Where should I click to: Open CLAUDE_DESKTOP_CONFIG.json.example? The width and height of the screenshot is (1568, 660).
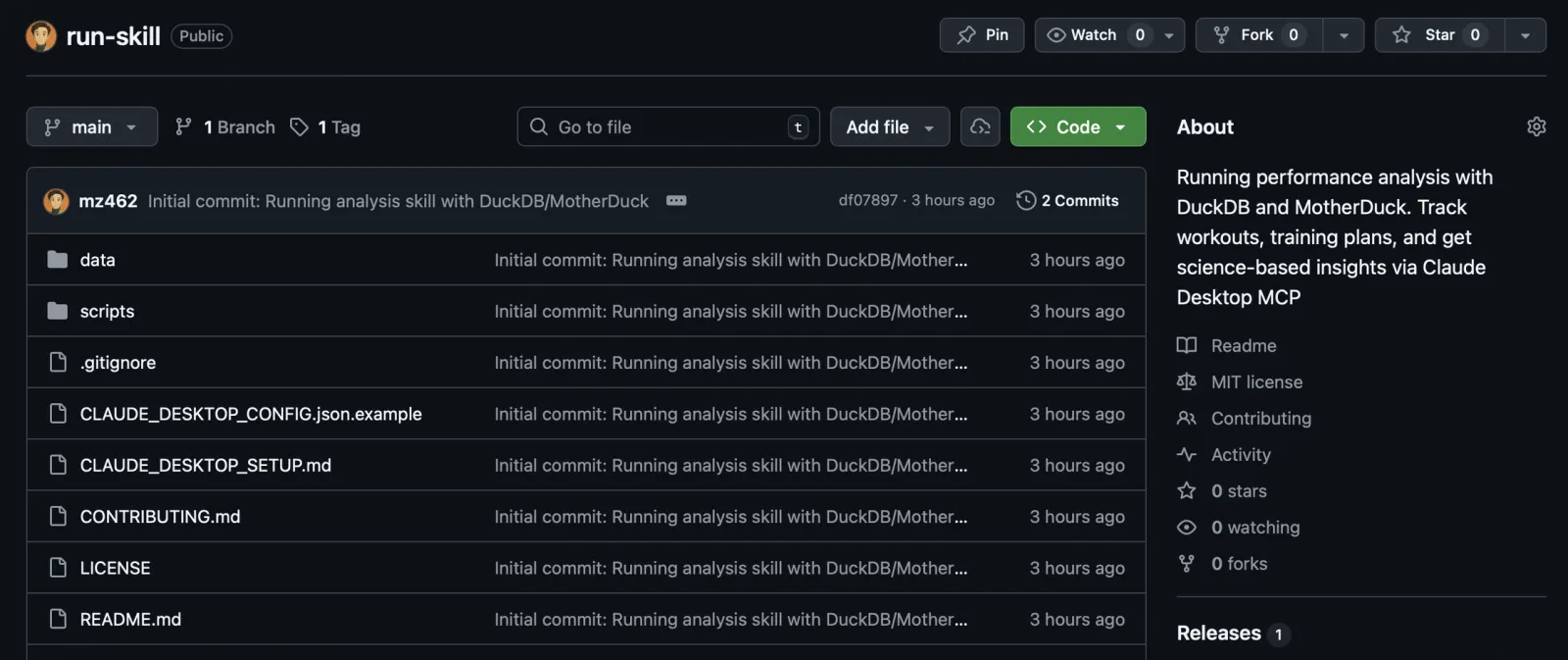251,414
